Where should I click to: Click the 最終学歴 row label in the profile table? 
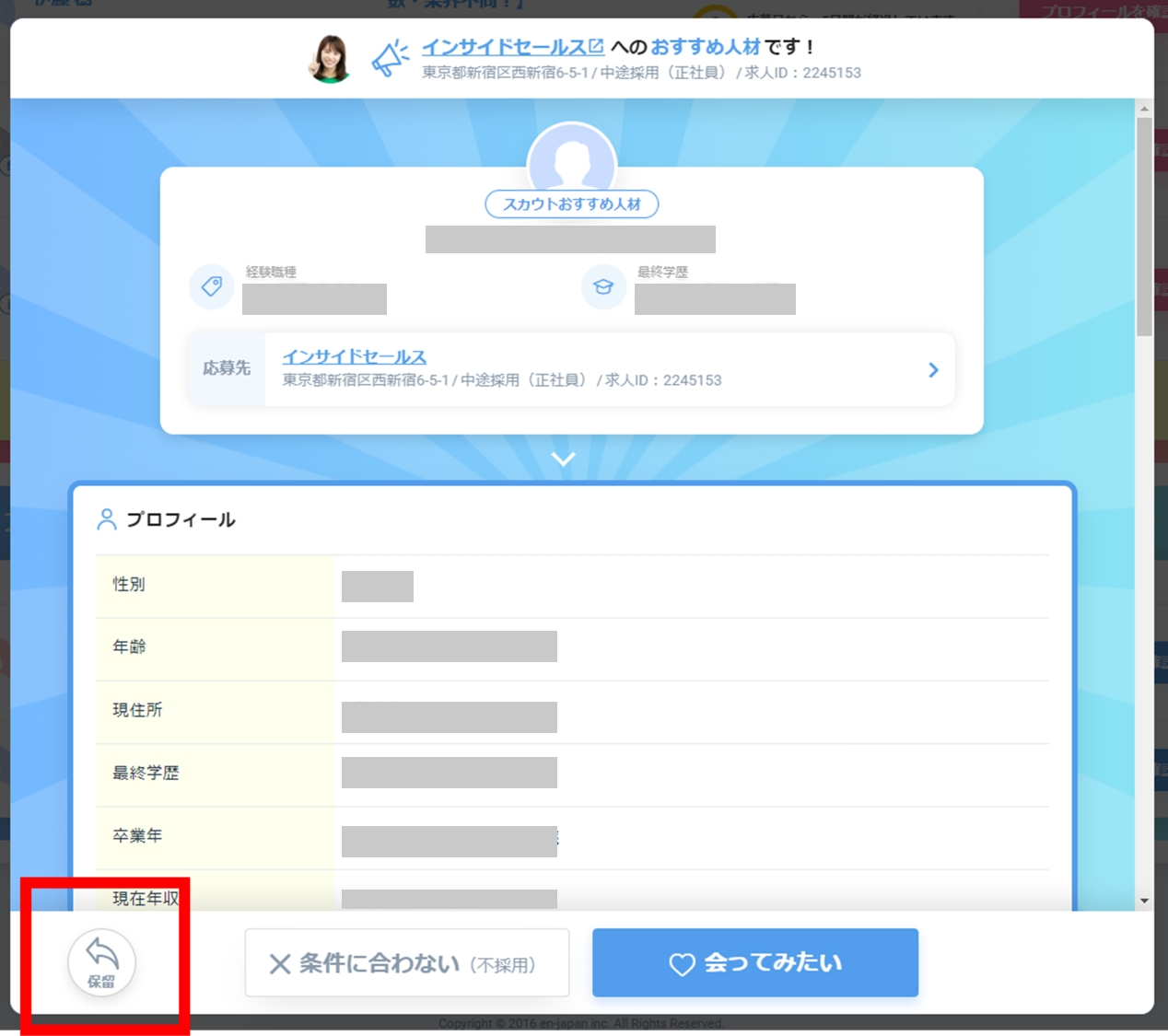pyautogui.click(x=146, y=773)
